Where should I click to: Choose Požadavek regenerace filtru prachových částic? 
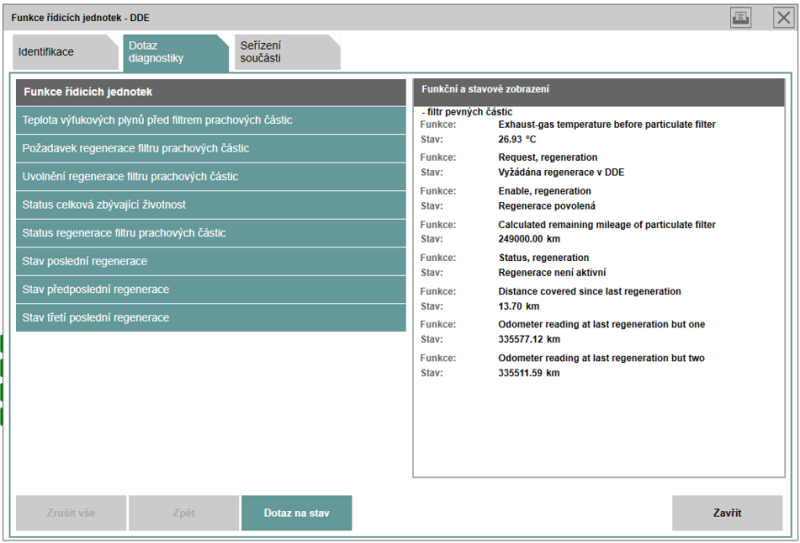tap(211, 149)
